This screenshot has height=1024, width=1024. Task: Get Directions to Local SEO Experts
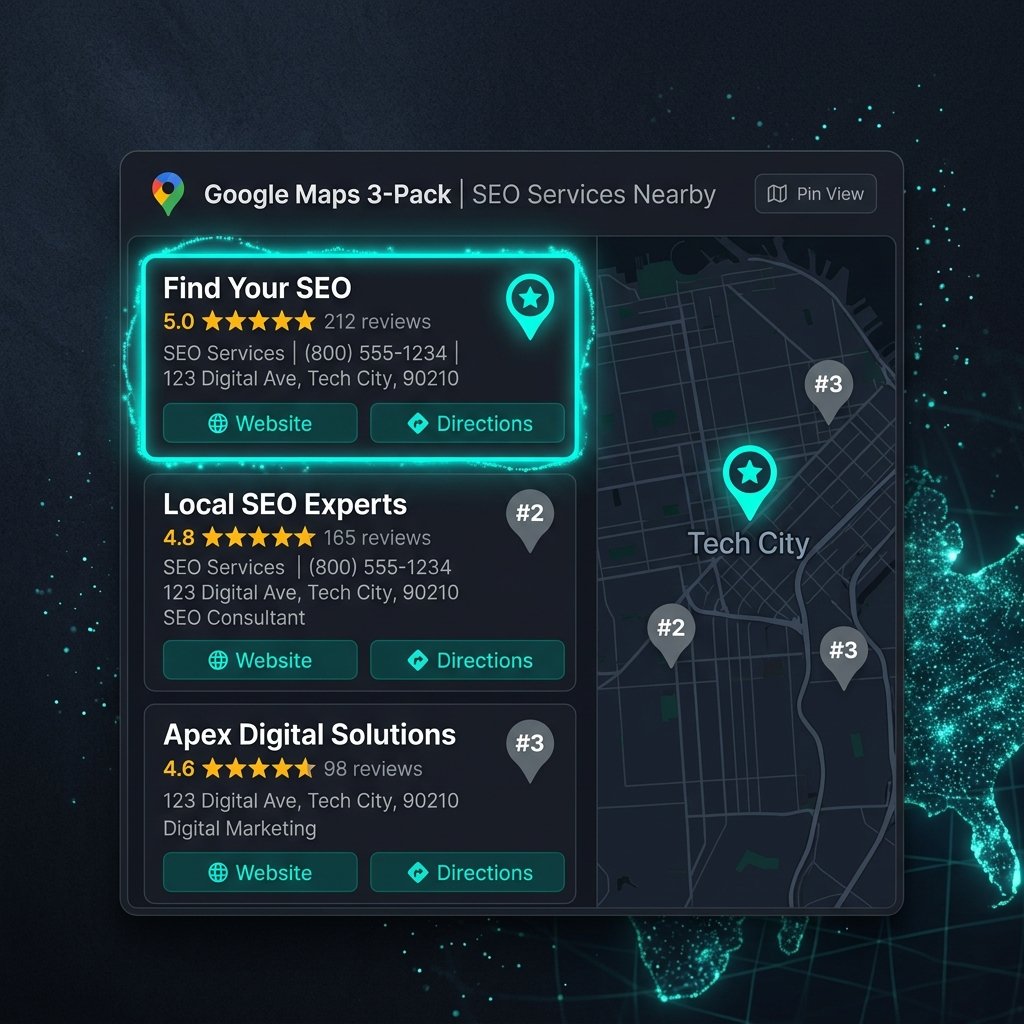(x=467, y=660)
